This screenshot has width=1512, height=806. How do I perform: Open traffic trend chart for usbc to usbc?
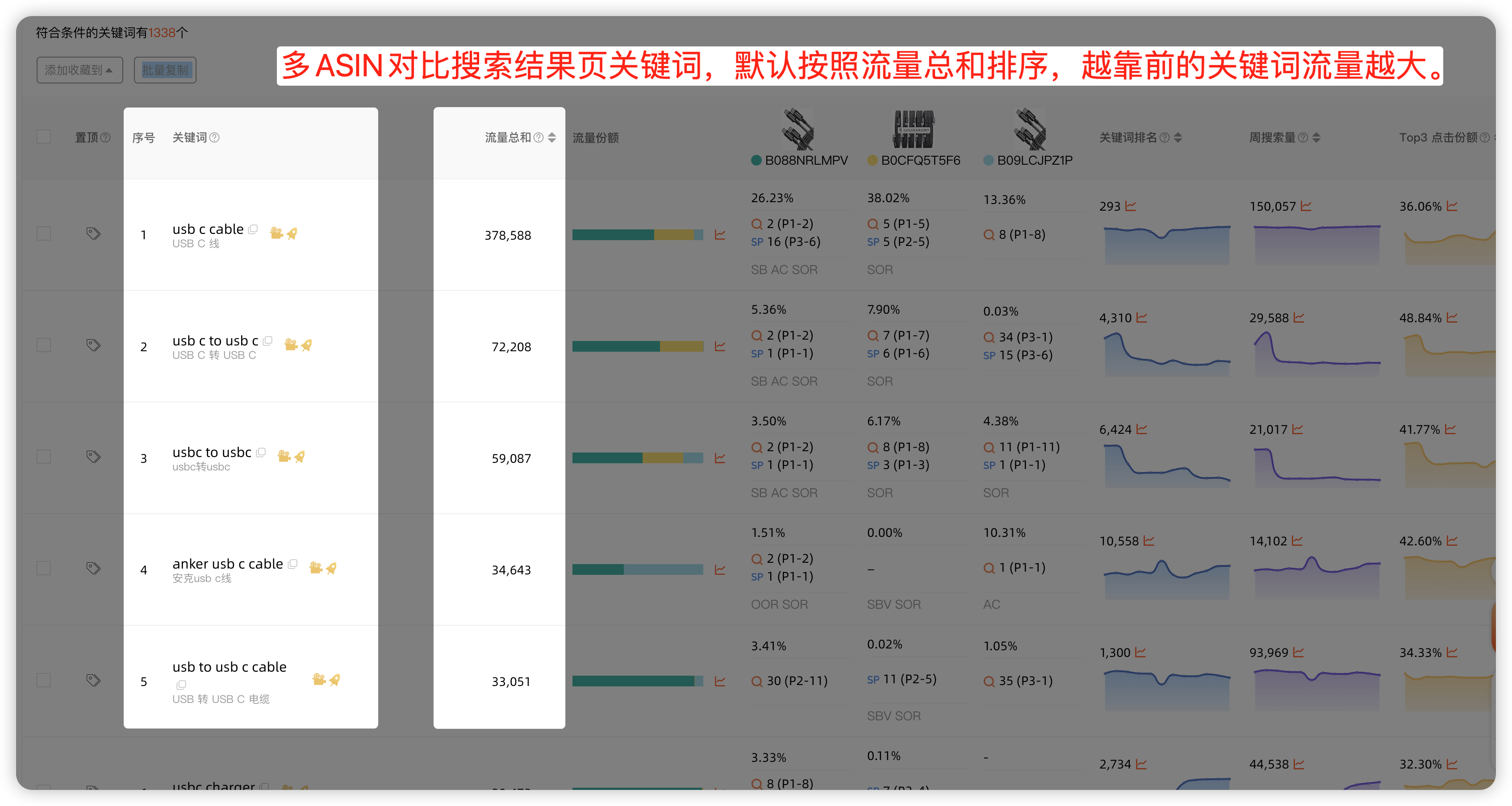(720, 457)
